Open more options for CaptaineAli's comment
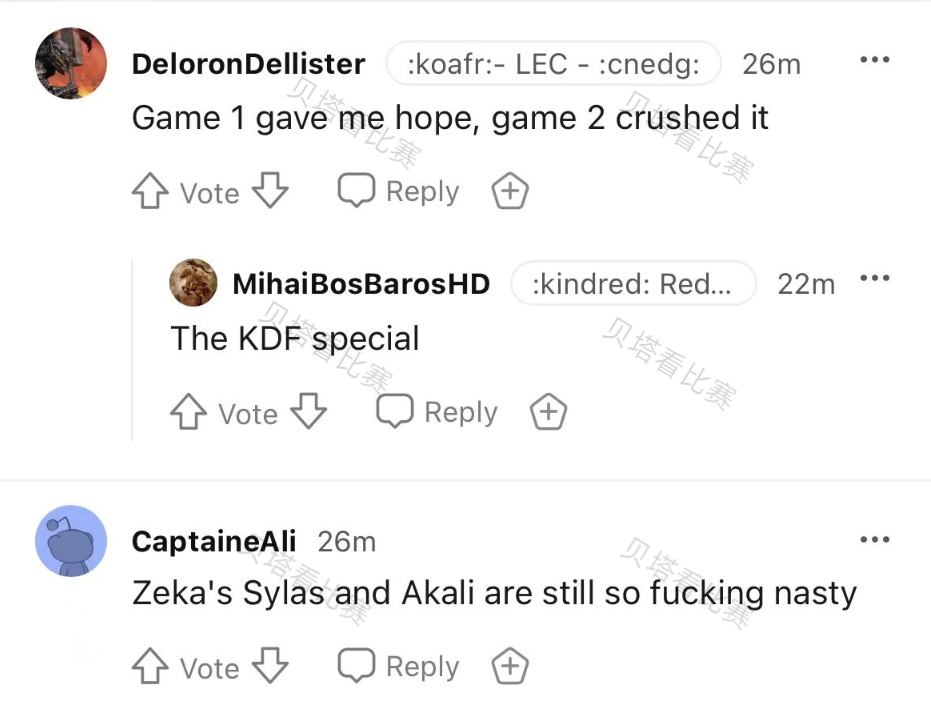The height and width of the screenshot is (710, 931). pos(874,540)
